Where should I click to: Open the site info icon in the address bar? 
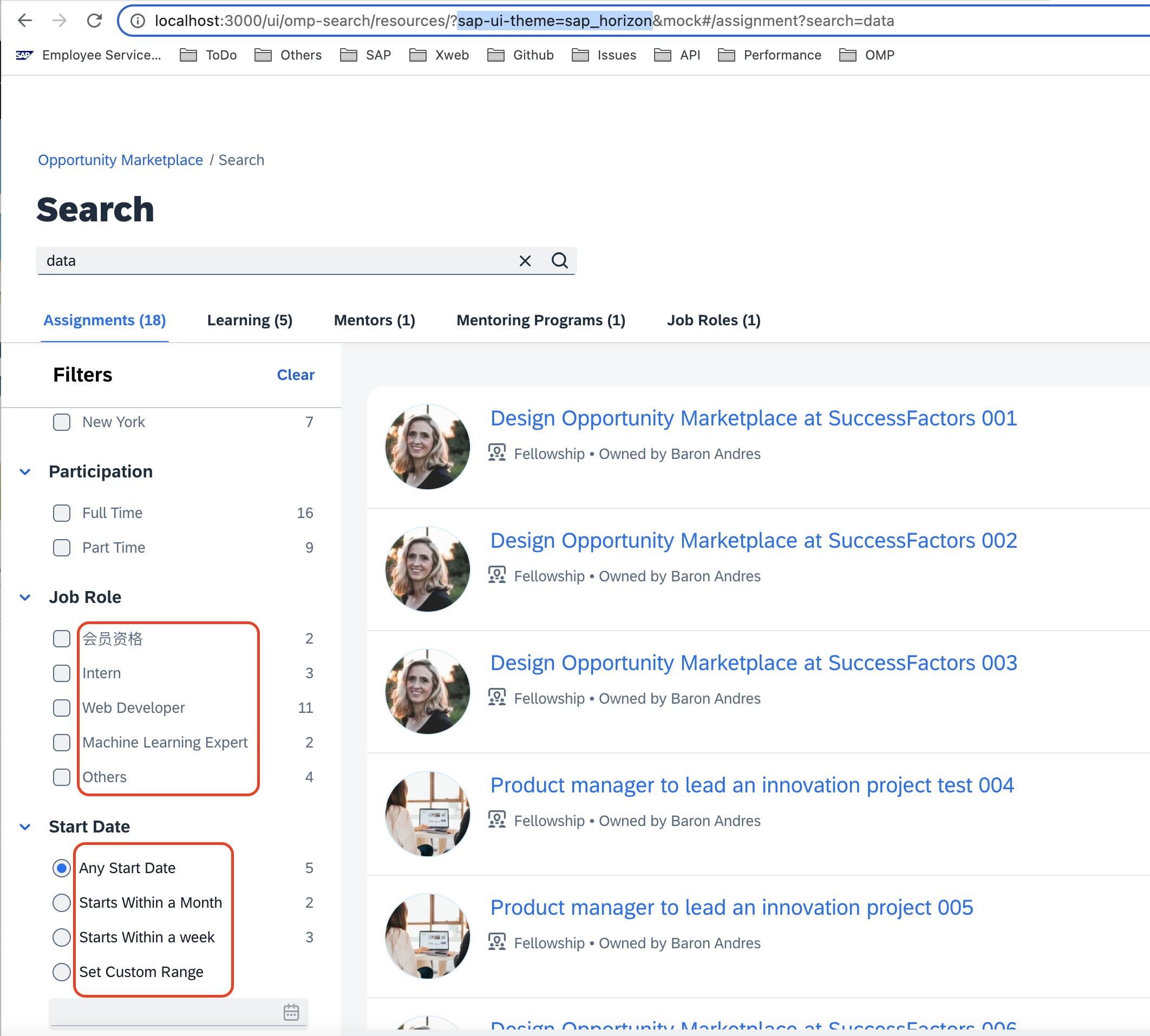tap(136, 21)
